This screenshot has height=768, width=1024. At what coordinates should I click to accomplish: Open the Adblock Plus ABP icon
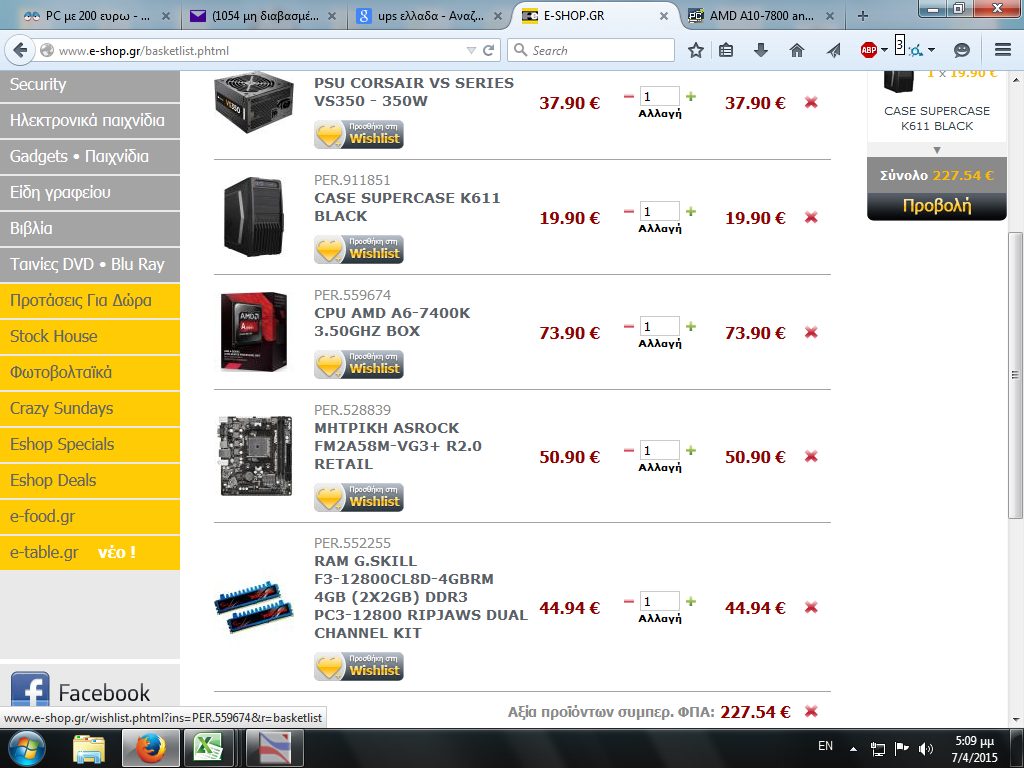pyautogui.click(x=869, y=50)
